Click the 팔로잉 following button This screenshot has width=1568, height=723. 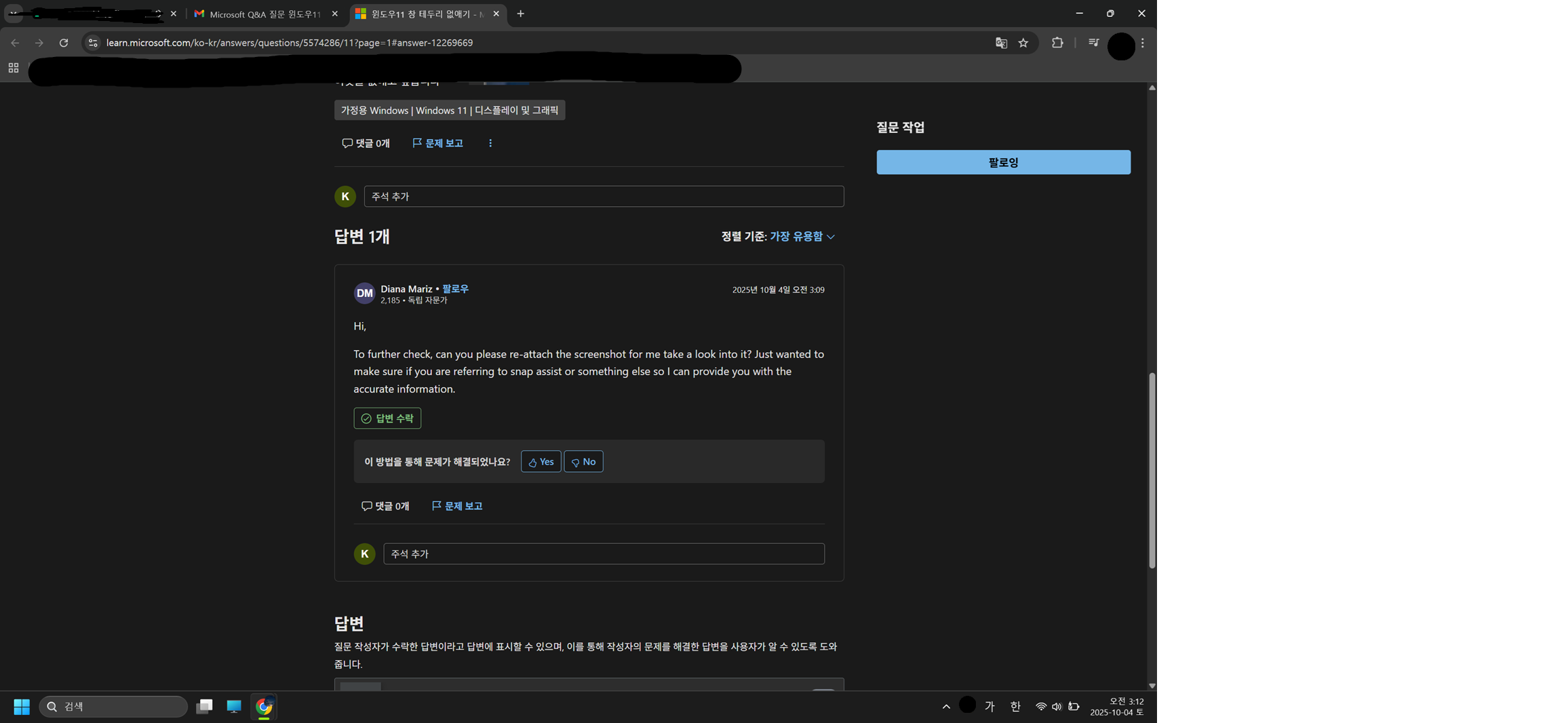(1003, 162)
